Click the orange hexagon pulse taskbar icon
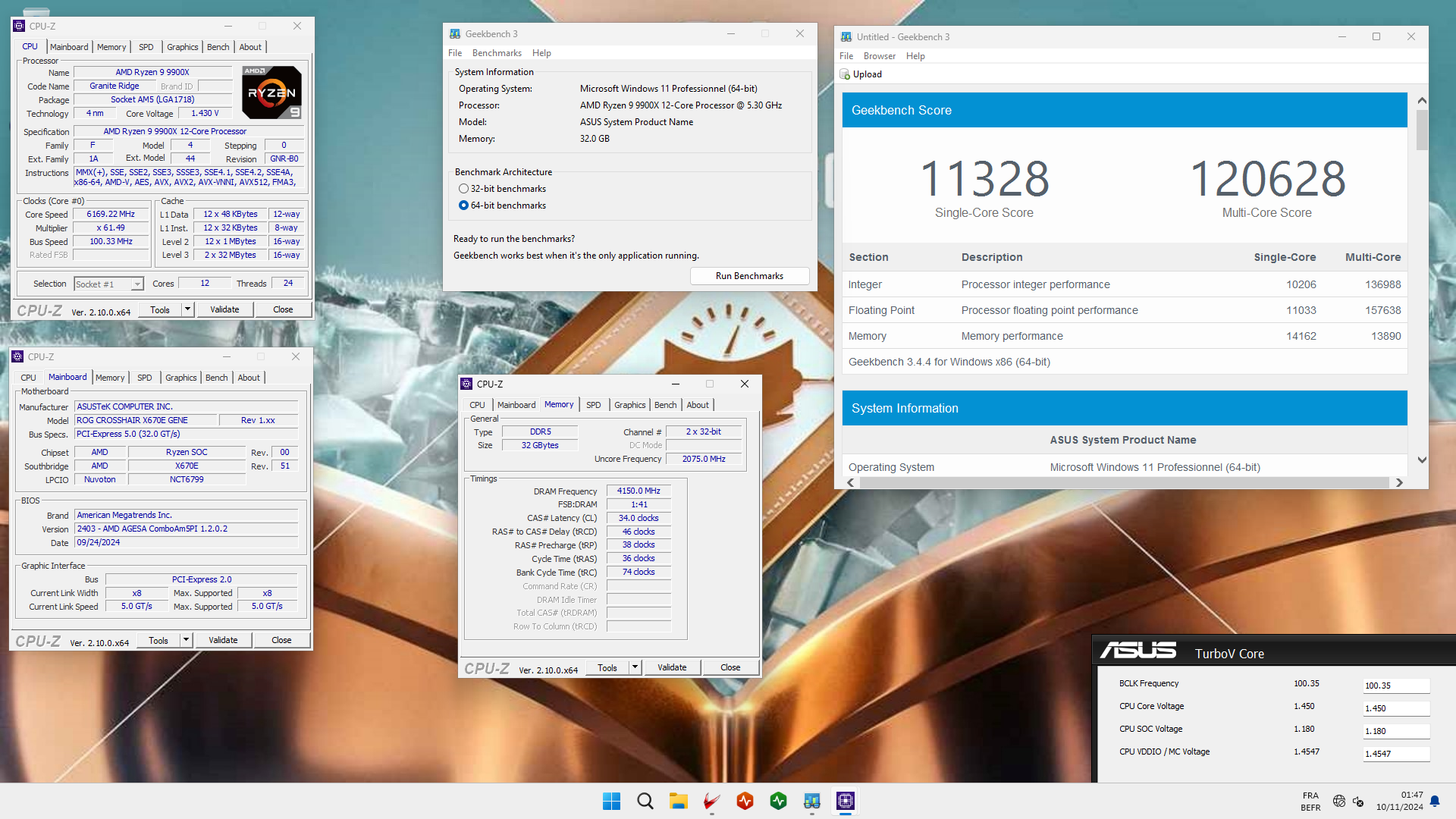The height and width of the screenshot is (819, 1456). pyautogui.click(x=745, y=801)
